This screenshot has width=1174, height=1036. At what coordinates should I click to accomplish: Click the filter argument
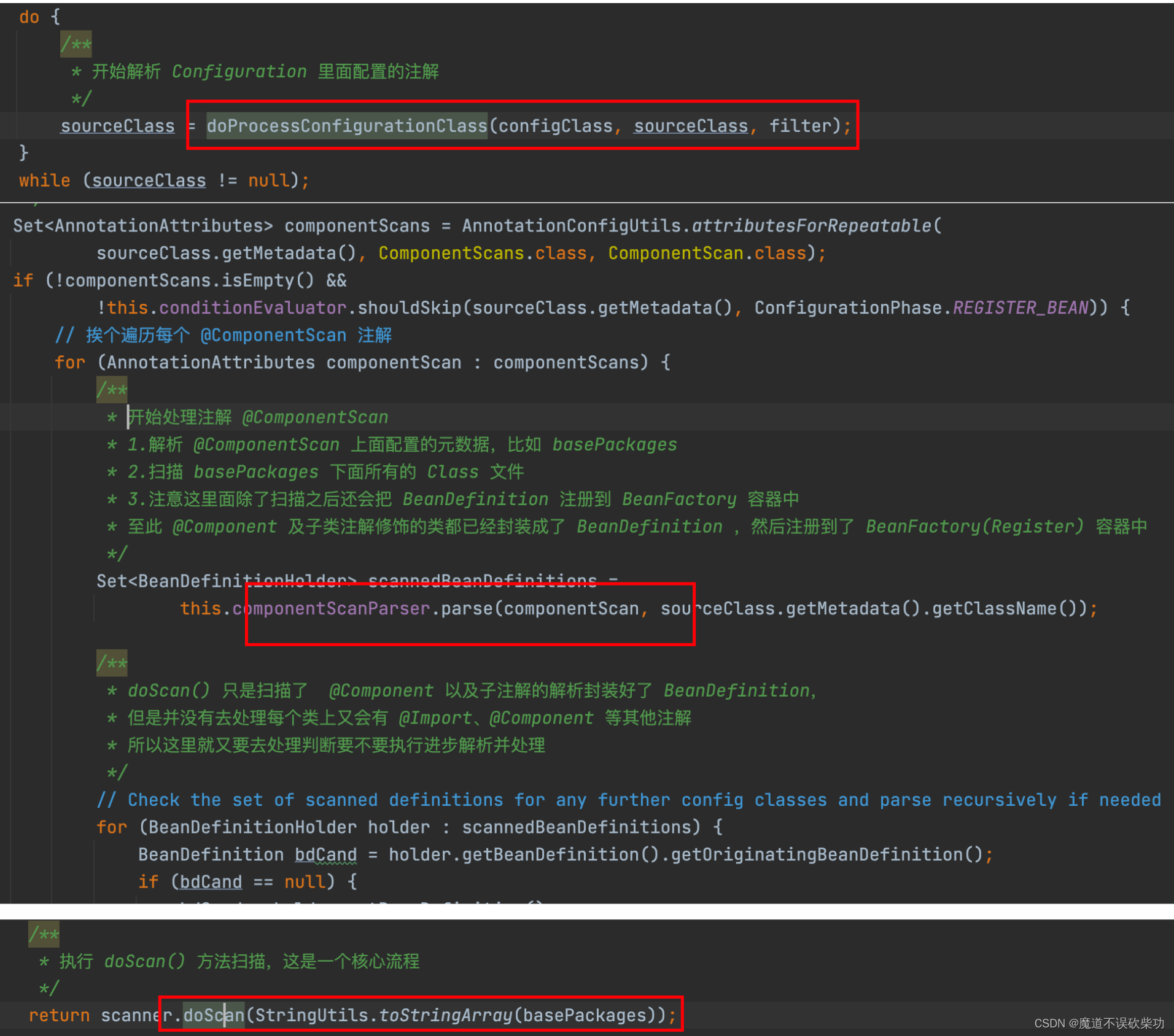tap(799, 126)
